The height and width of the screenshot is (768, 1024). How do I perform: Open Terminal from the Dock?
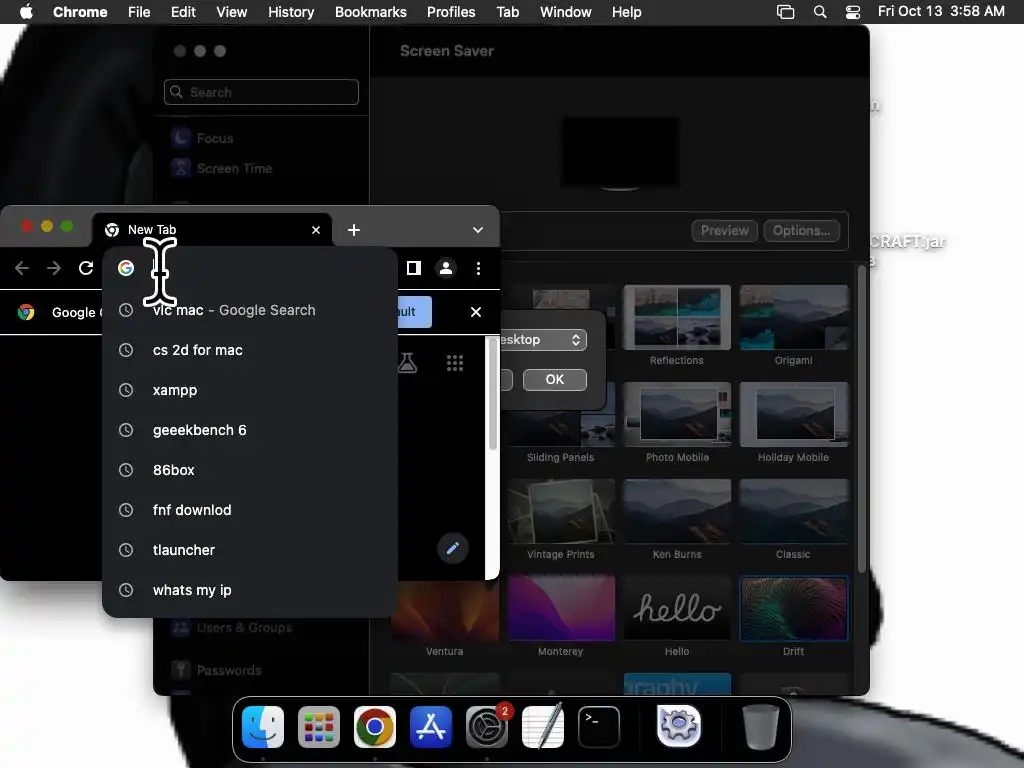(599, 726)
